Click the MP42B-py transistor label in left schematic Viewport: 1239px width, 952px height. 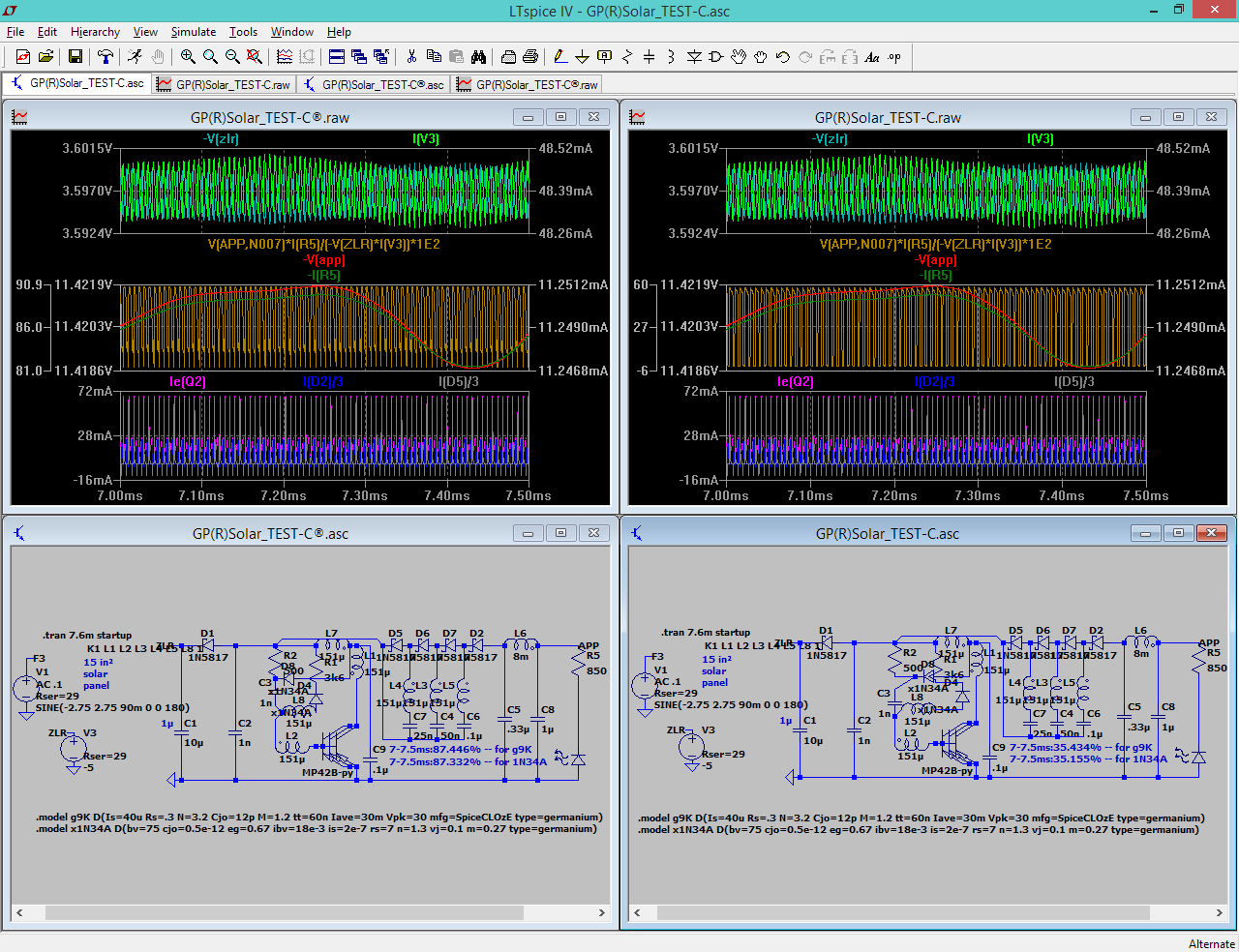coord(327,773)
